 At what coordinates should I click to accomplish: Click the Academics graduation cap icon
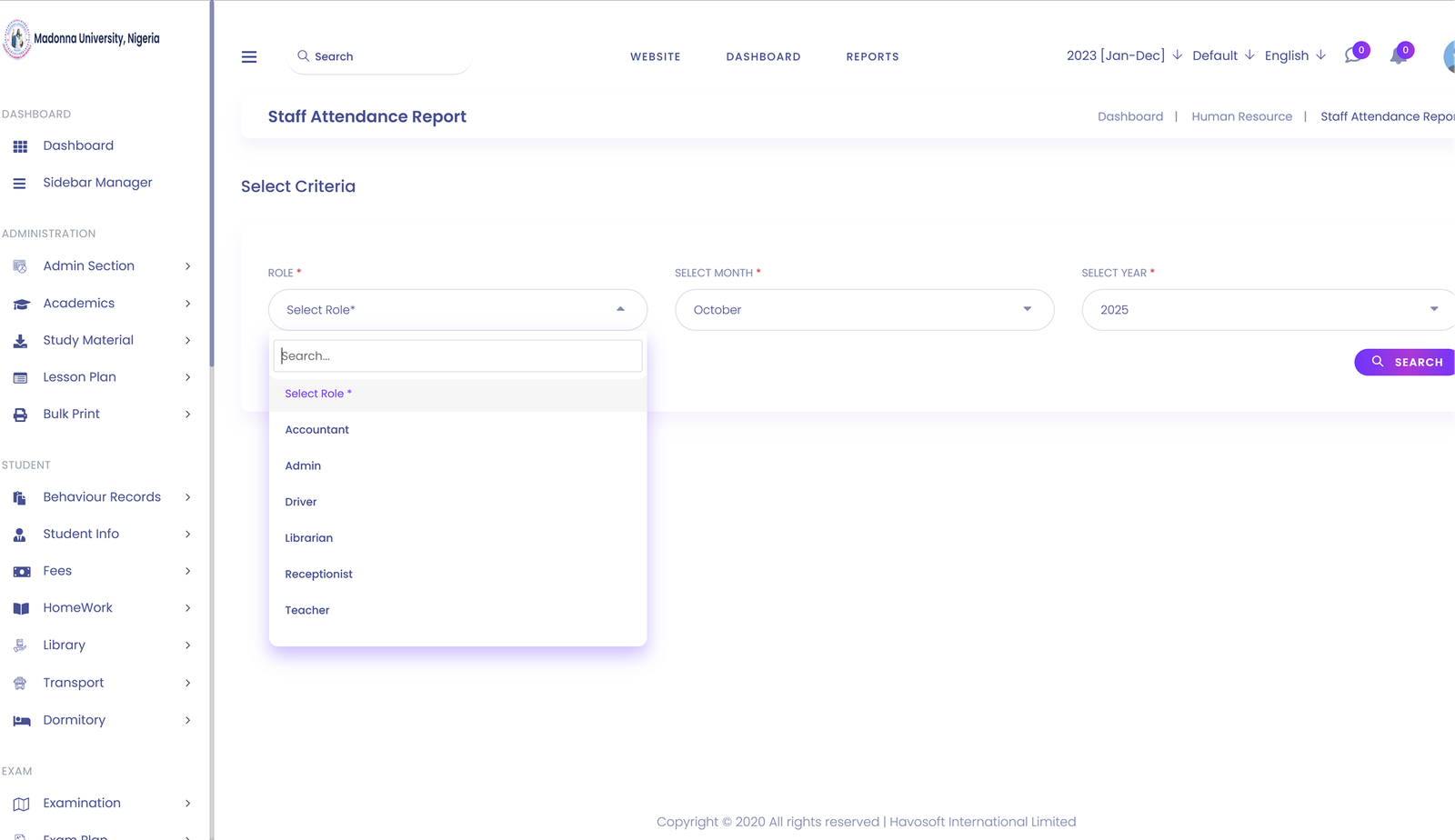21,304
